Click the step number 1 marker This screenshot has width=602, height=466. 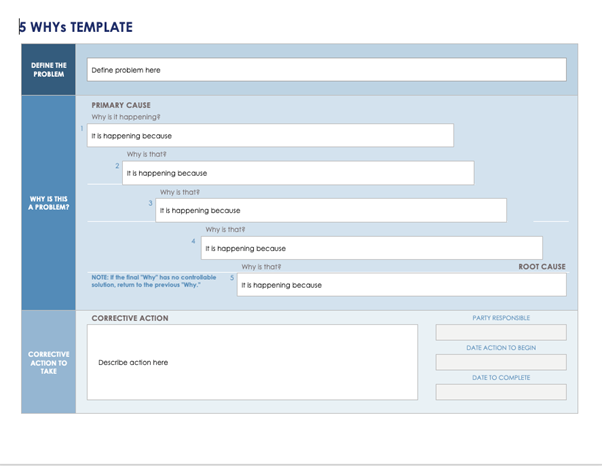click(82, 128)
